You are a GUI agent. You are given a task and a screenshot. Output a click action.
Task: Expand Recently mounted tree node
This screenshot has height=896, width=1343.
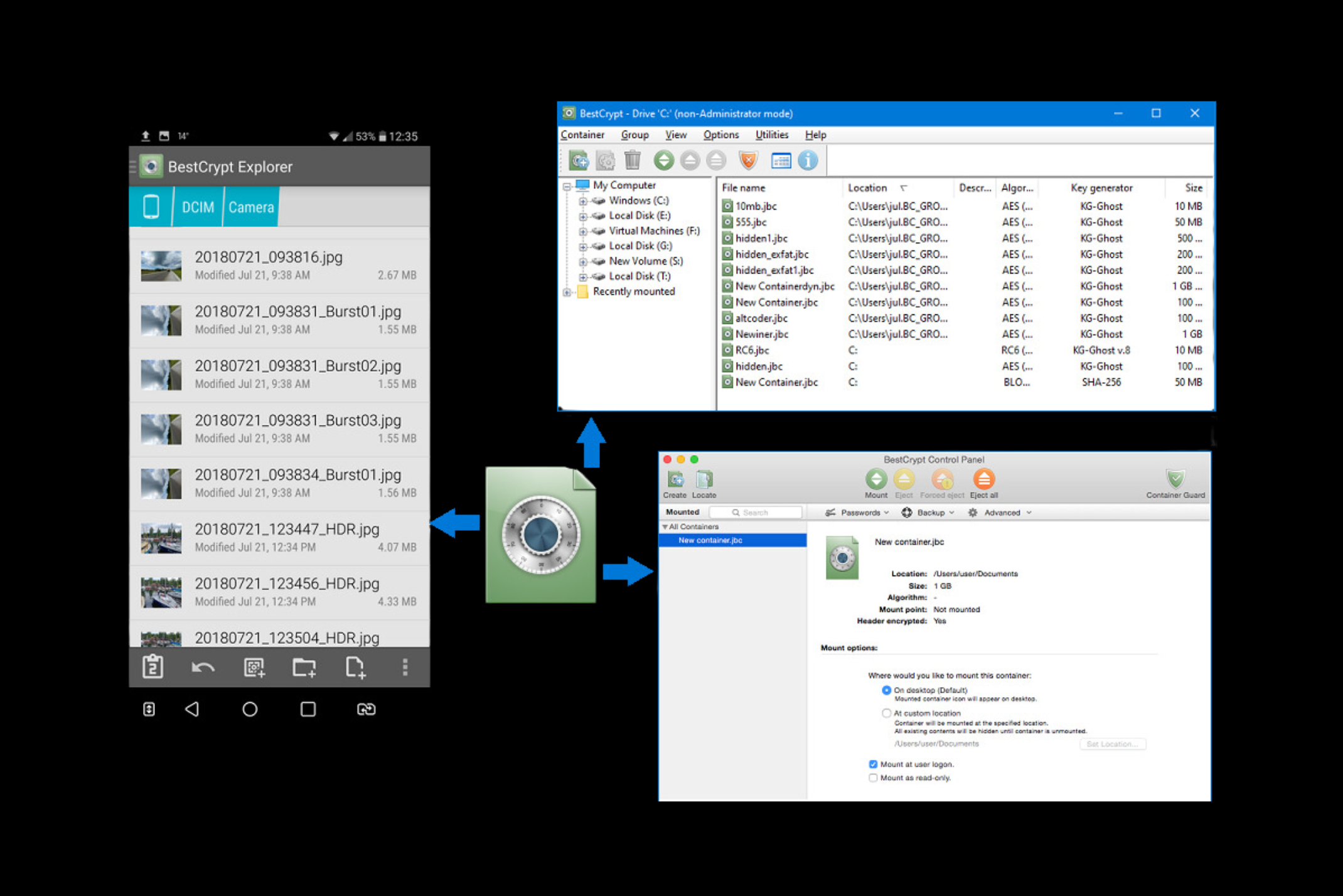coord(567,292)
